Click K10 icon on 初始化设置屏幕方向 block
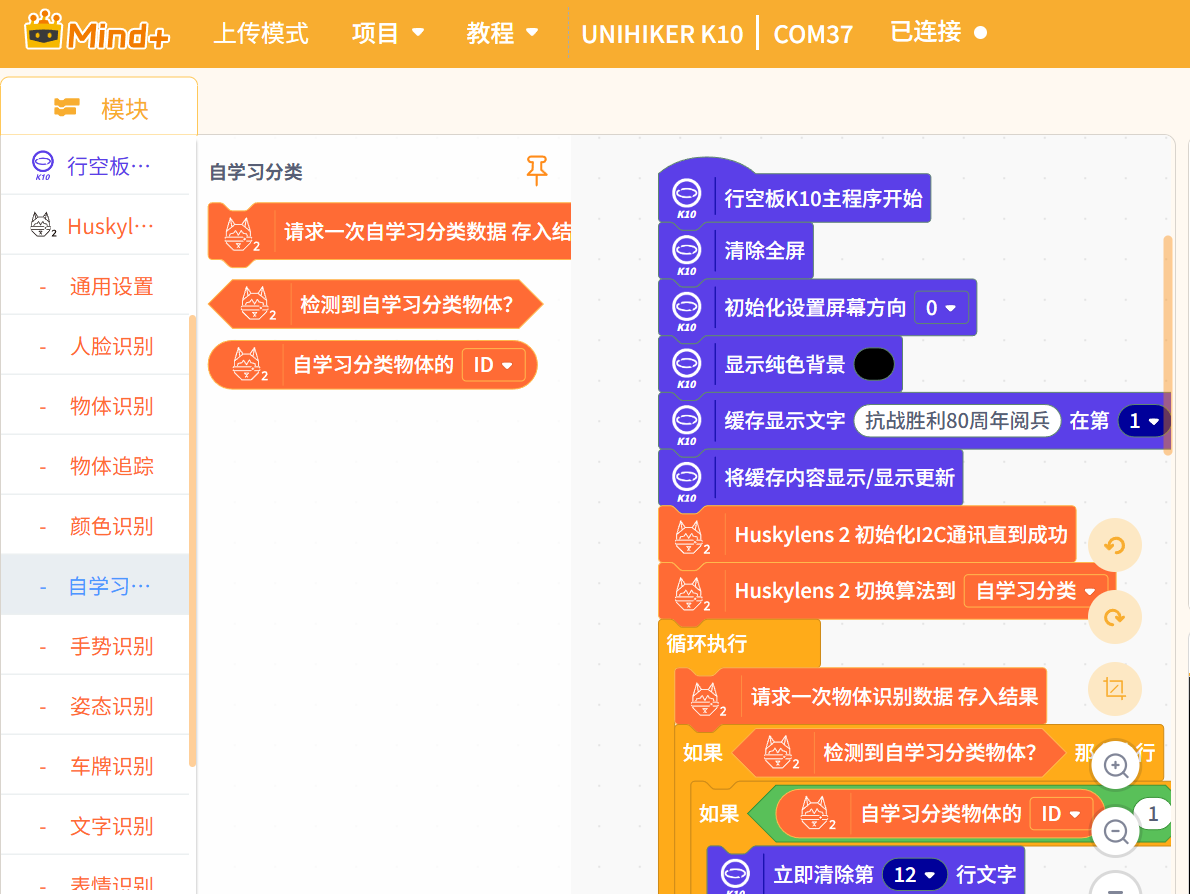This screenshot has width=1190, height=894. 686,310
